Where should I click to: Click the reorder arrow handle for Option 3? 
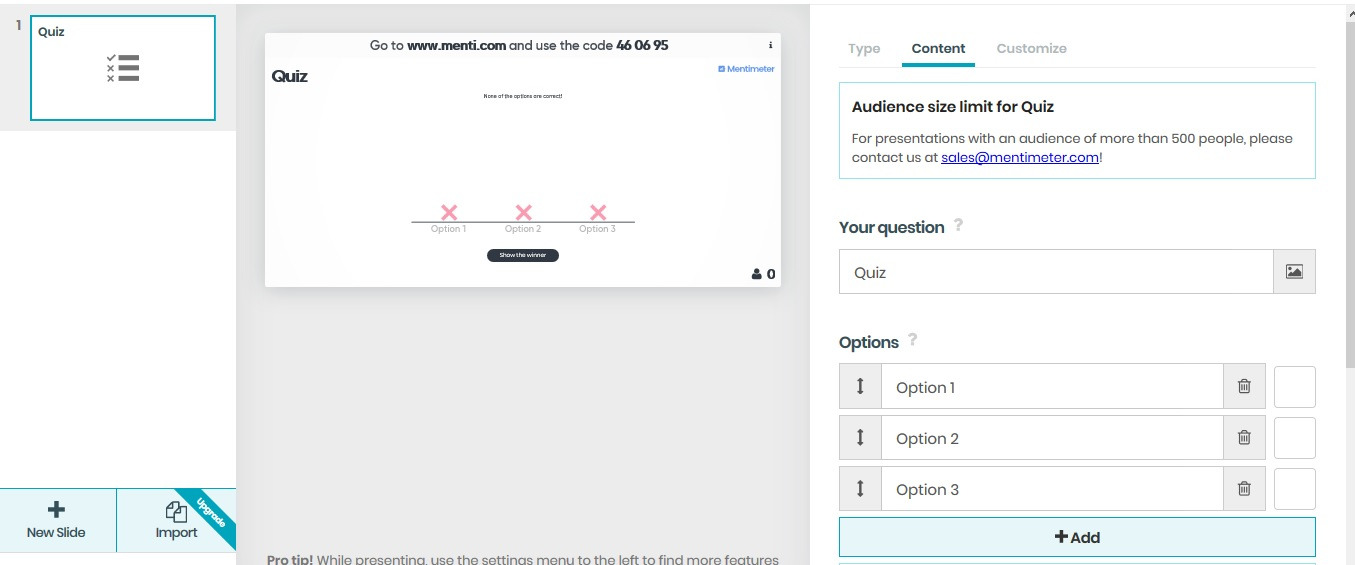coord(860,489)
